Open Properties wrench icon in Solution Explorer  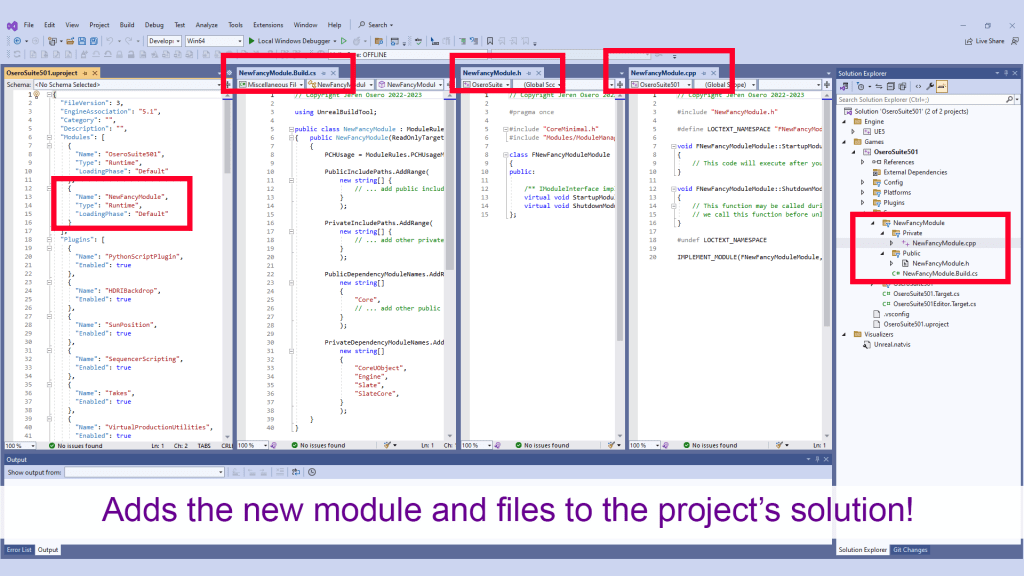931,86
